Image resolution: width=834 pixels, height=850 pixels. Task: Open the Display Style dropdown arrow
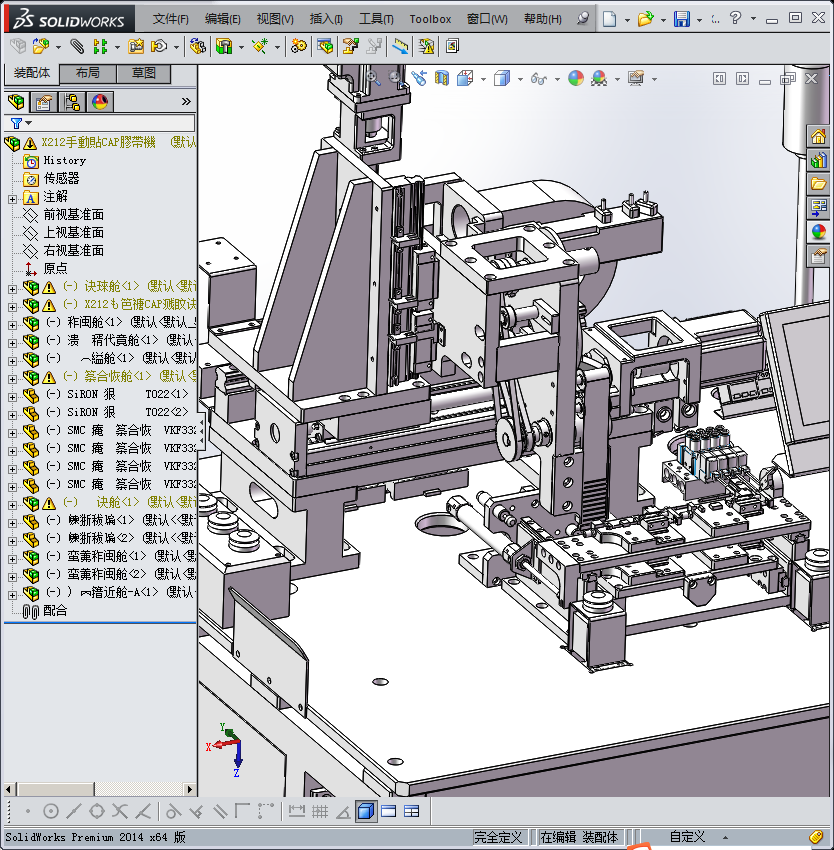coord(518,79)
